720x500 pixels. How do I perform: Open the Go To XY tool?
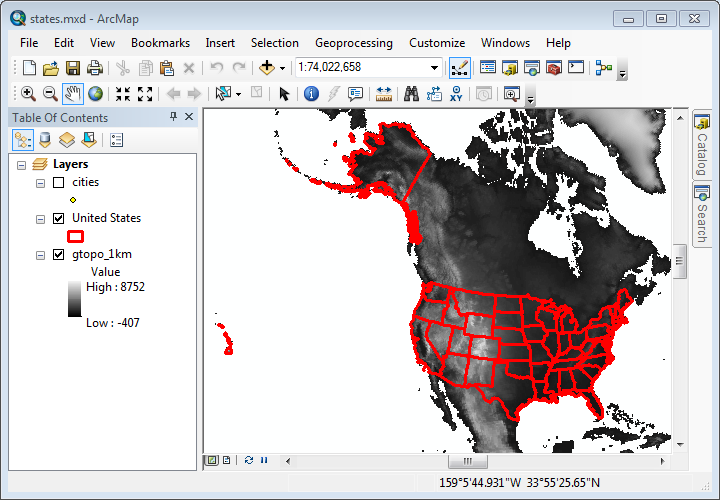pos(457,94)
